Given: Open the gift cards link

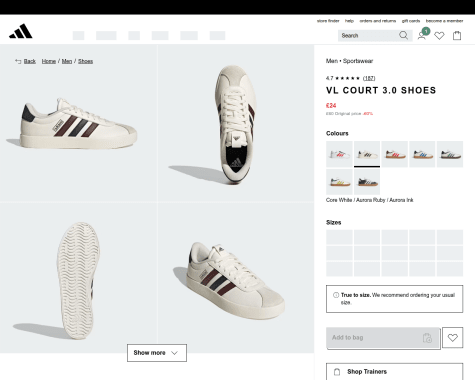Looking at the screenshot, I should [411, 21].
